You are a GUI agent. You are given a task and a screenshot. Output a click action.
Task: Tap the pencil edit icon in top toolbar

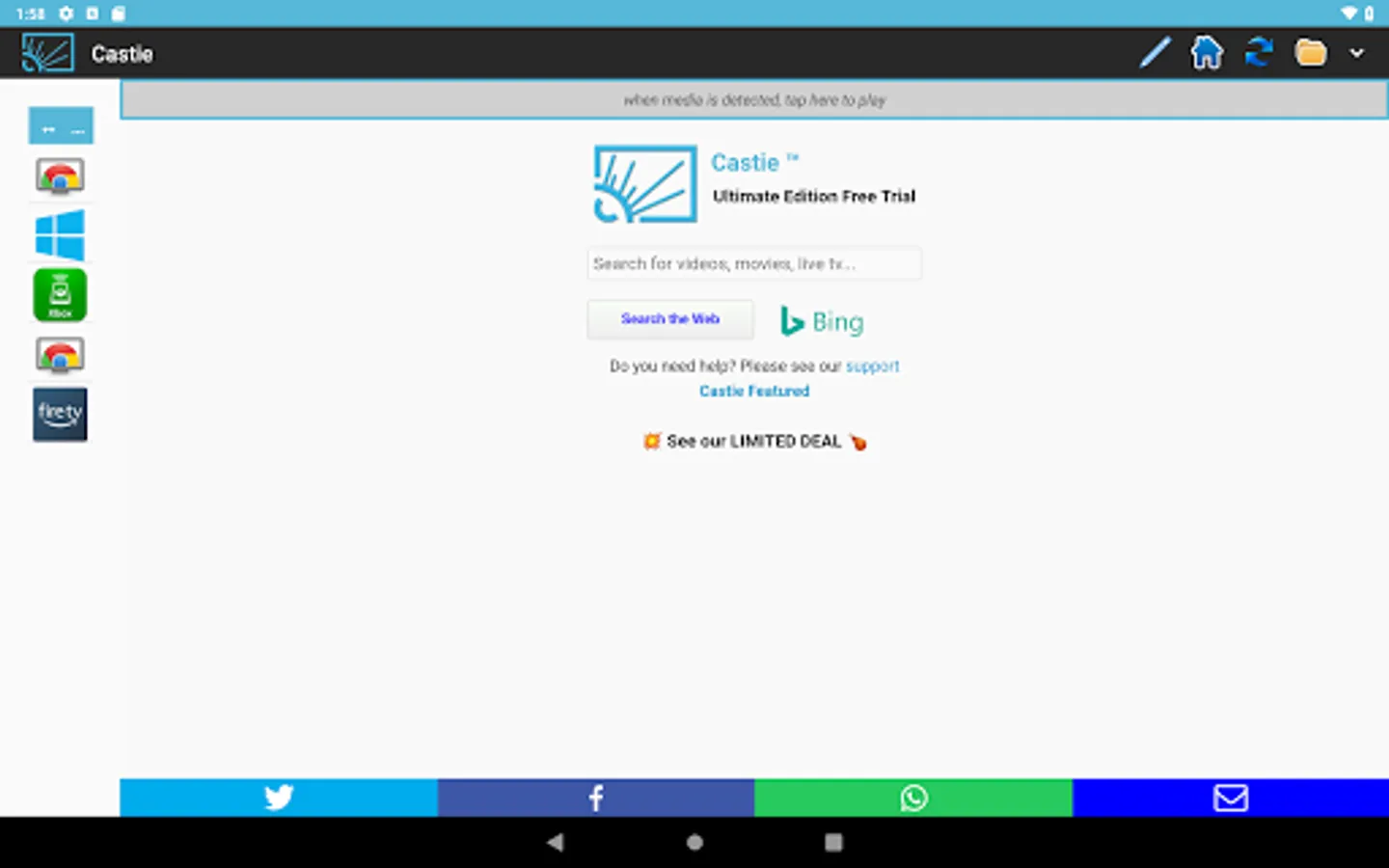[x=1155, y=52]
